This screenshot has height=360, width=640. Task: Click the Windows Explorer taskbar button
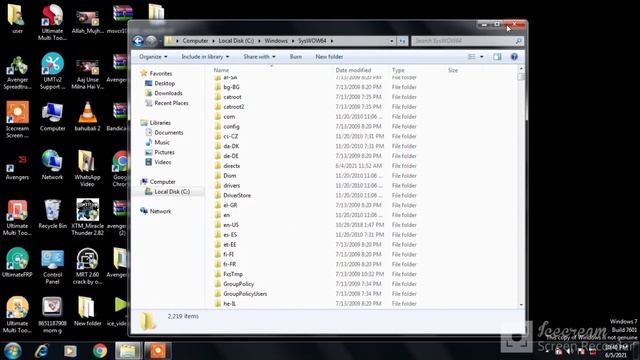[129, 351]
